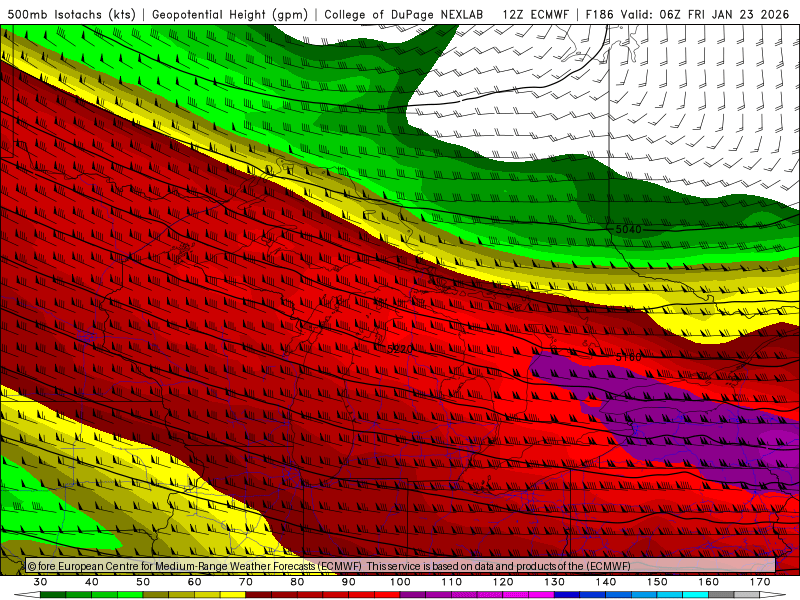The width and height of the screenshot is (800, 600).
Task: Click the 'Valid: 06Z FRI JAN 23 2026' text
Action: tap(705, 14)
